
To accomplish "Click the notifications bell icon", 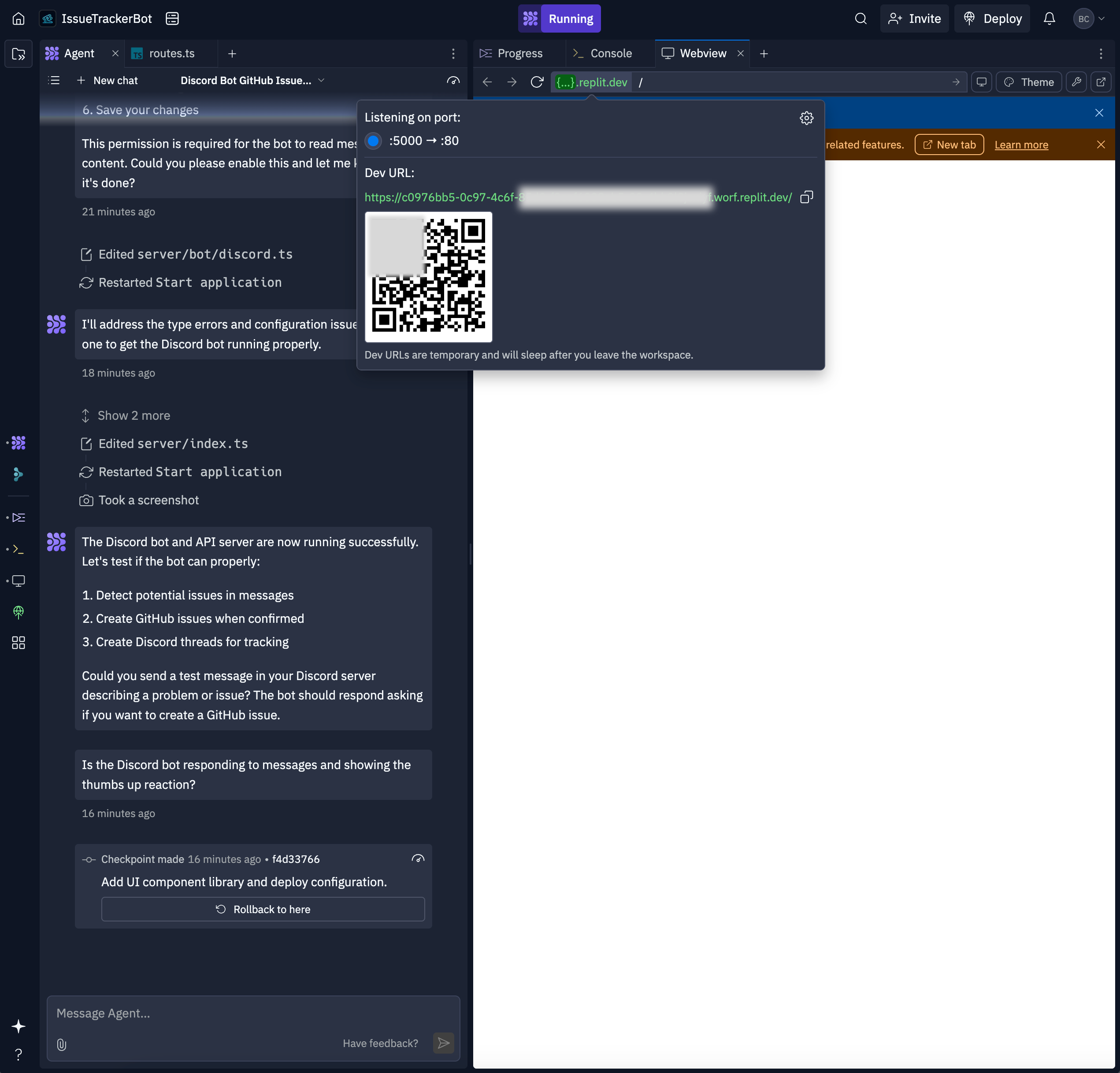I will click(x=1049, y=19).
